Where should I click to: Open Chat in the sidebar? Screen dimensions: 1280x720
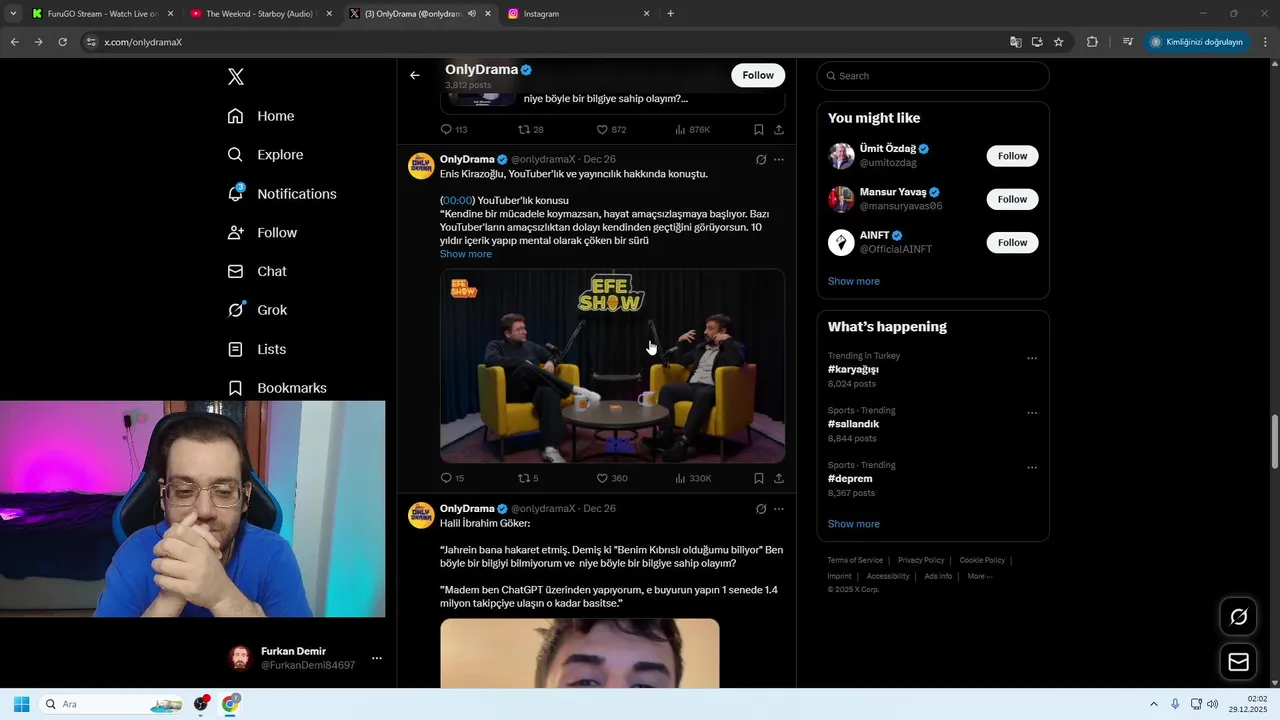(257, 271)
